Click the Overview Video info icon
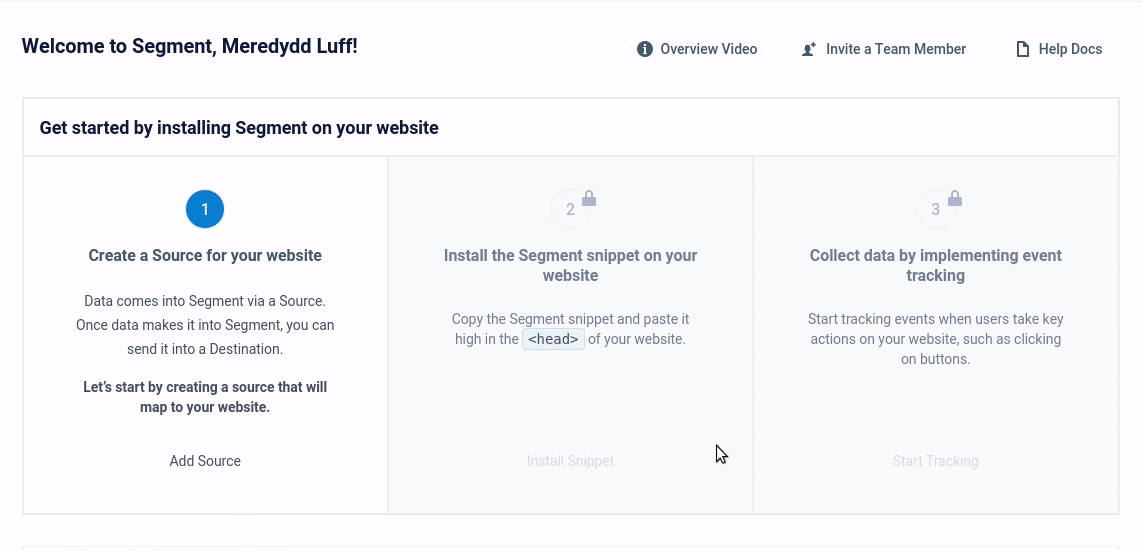The width and height of the screenshot is (1142, 551). 645,49
